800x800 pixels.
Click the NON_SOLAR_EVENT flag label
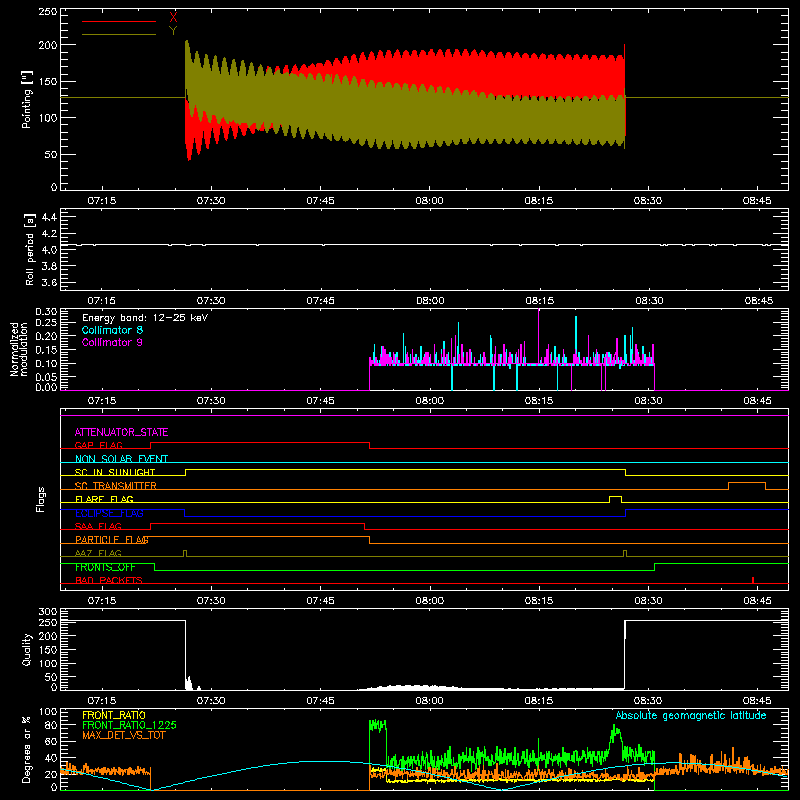click(x=121, y=459)
